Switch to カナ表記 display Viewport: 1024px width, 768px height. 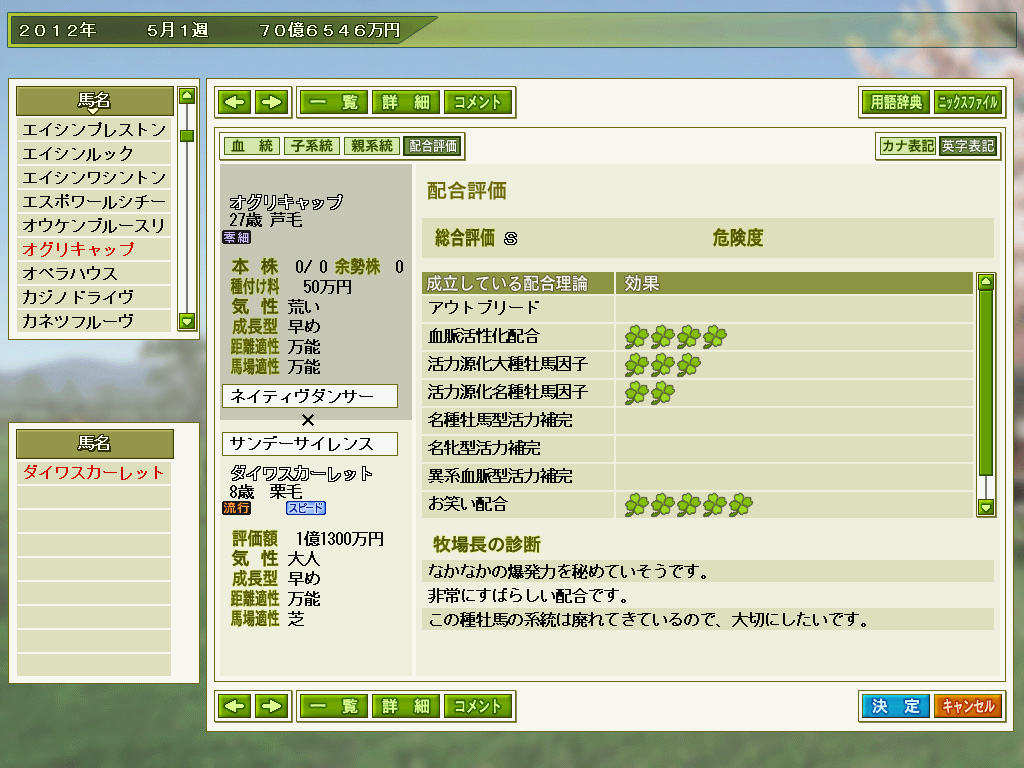[907, 146]
